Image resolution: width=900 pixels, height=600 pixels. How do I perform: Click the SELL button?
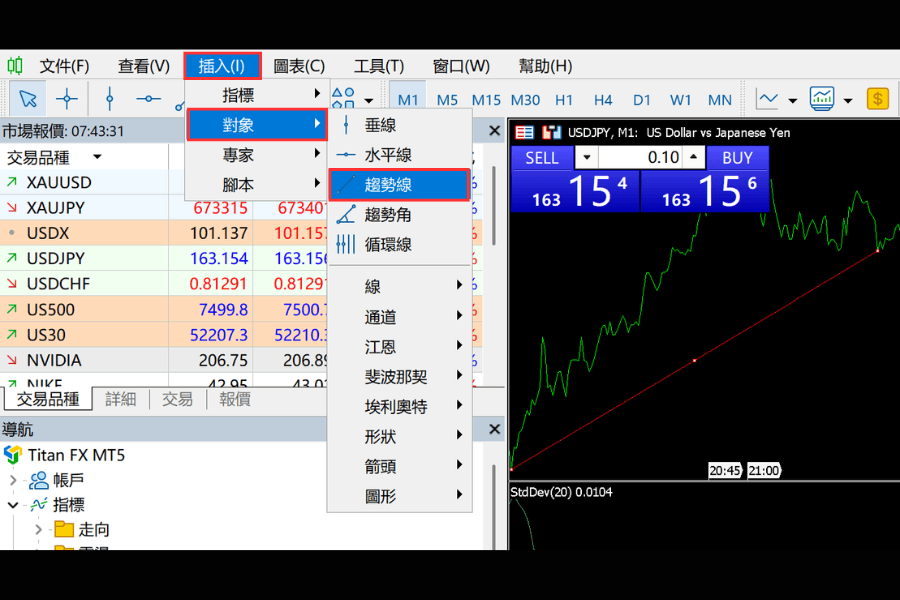(542, 158)
